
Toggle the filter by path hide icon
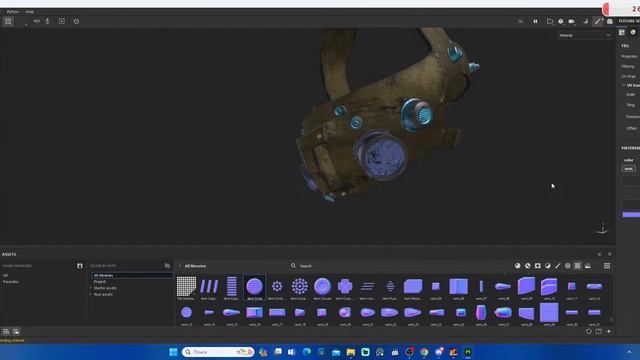pyautogui.click(x=167, y=266)
